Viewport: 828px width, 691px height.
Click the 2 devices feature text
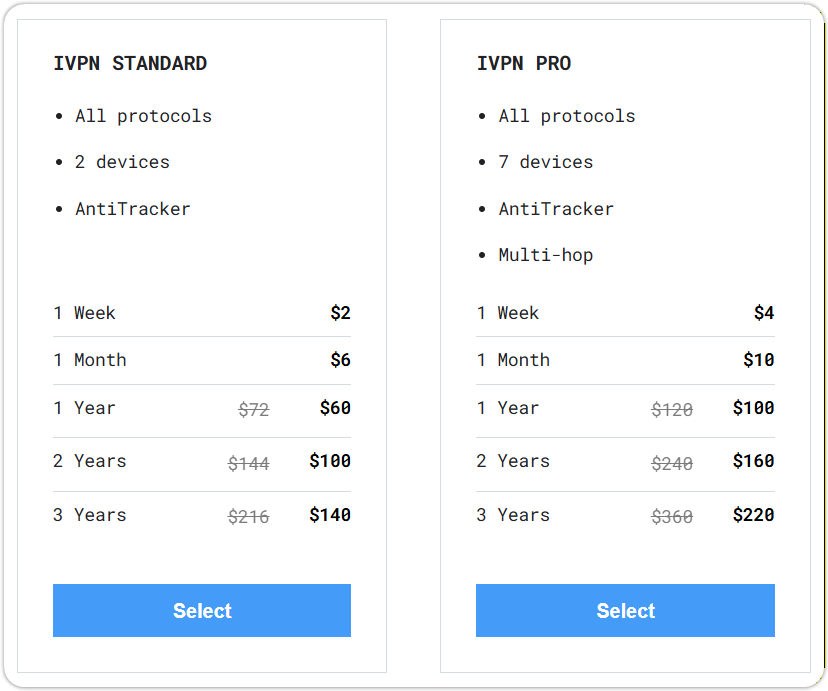(122, 162)
